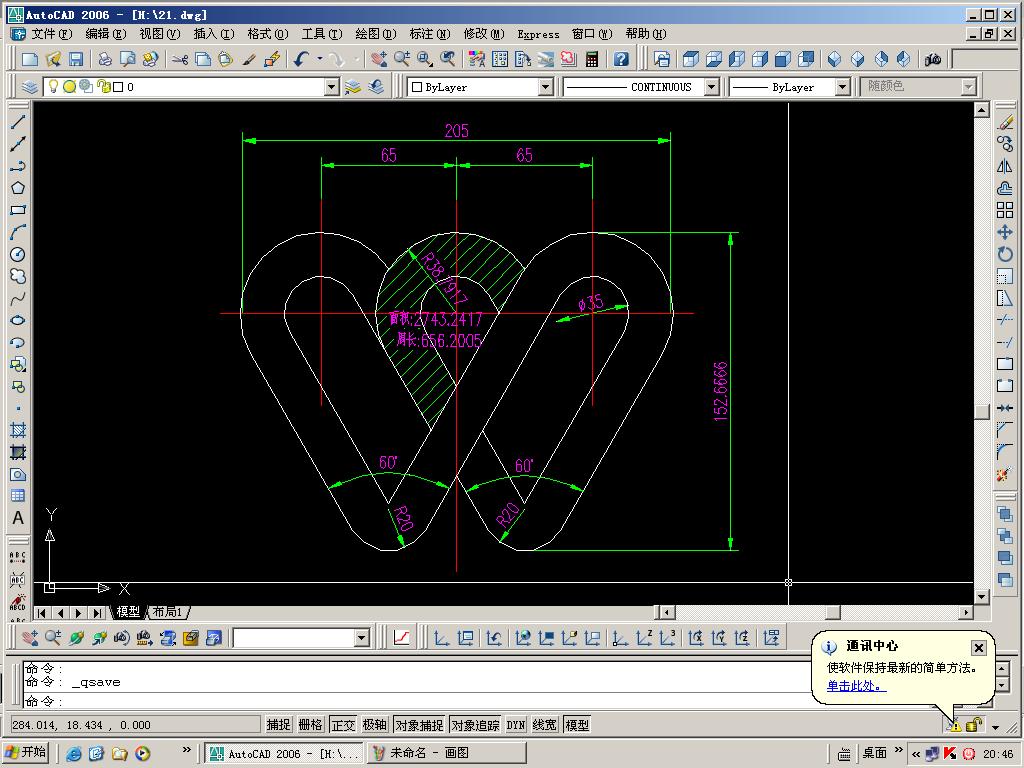This screenshot has height=768, width=1024.
Task: Open the QuickCalc calculator icon
Action: tap(592, 59)
